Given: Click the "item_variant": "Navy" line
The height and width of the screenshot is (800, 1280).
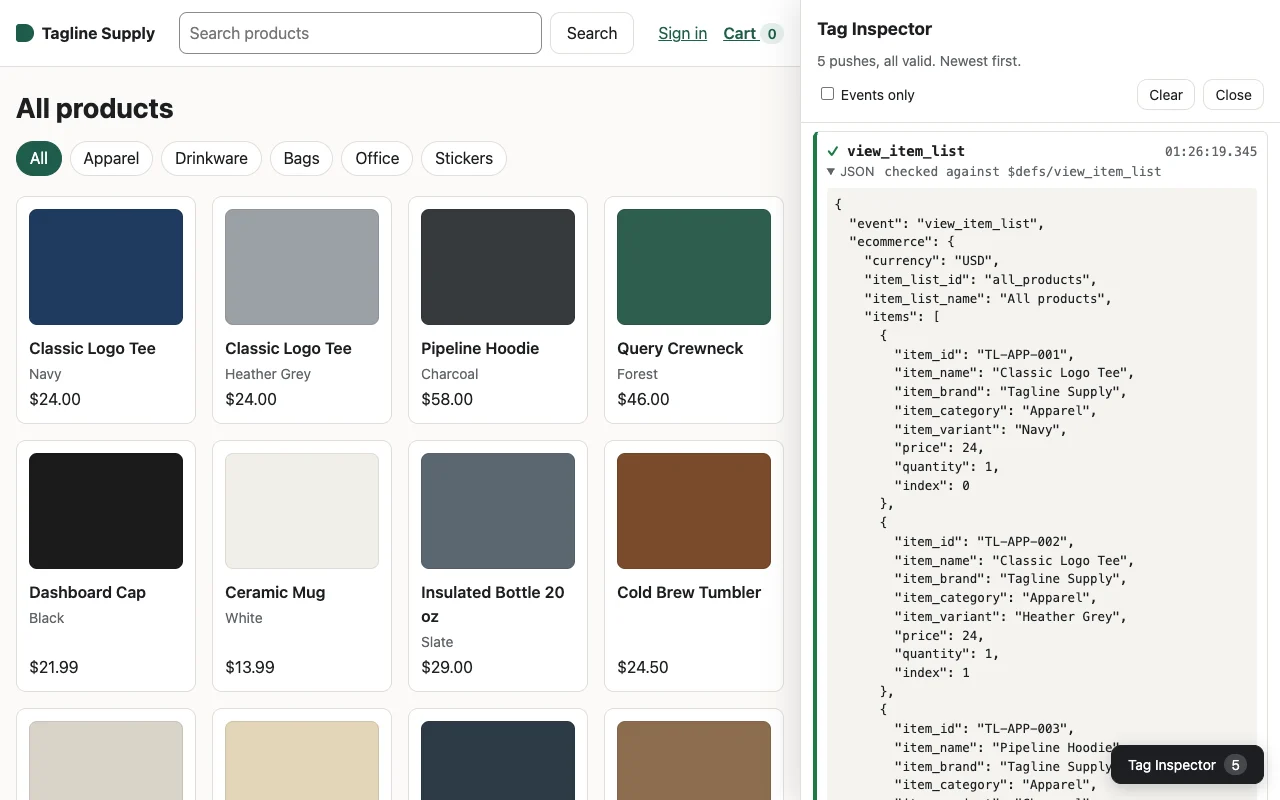Looking at the screenshot, I should (x=981, y=429).
